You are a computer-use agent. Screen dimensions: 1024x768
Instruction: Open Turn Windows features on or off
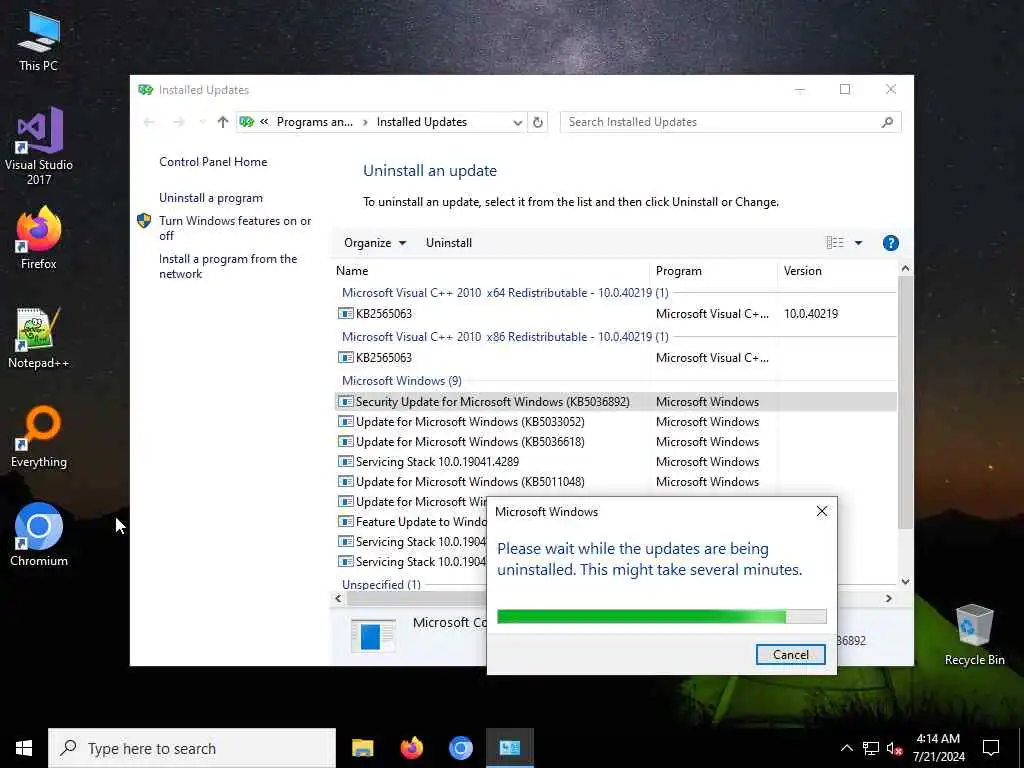234,228
